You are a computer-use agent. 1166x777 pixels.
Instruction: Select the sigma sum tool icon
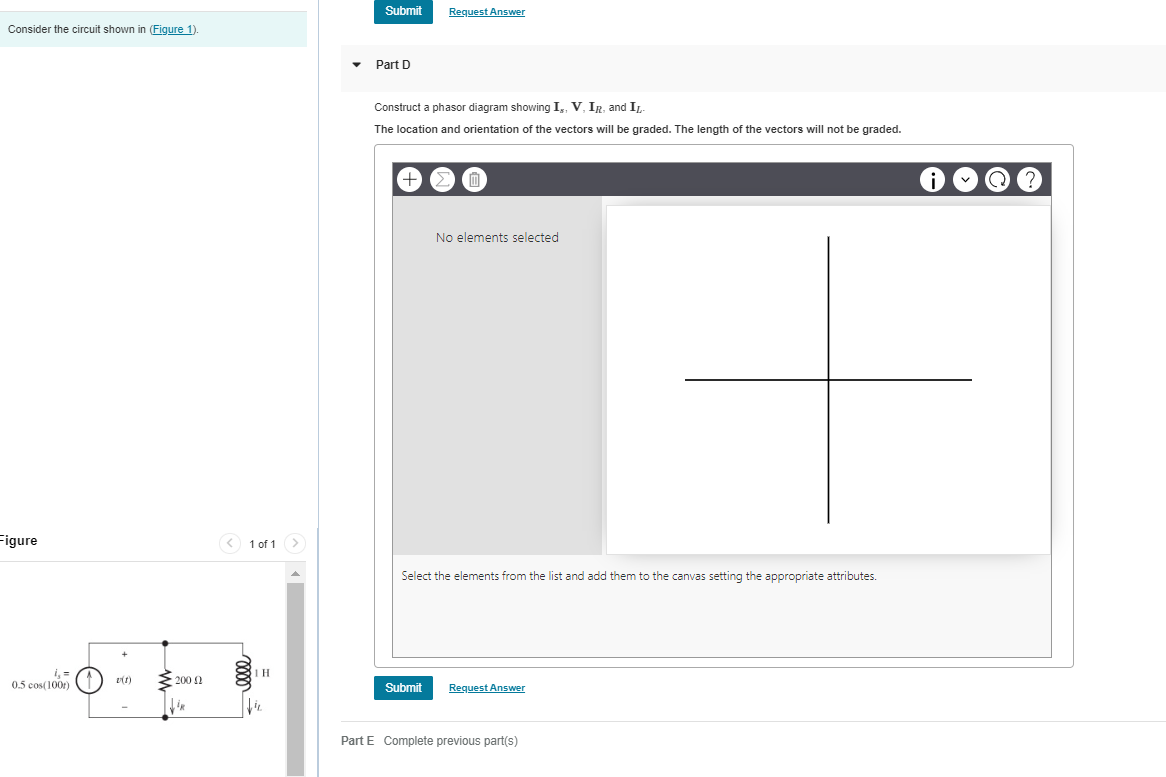point(442,179)
